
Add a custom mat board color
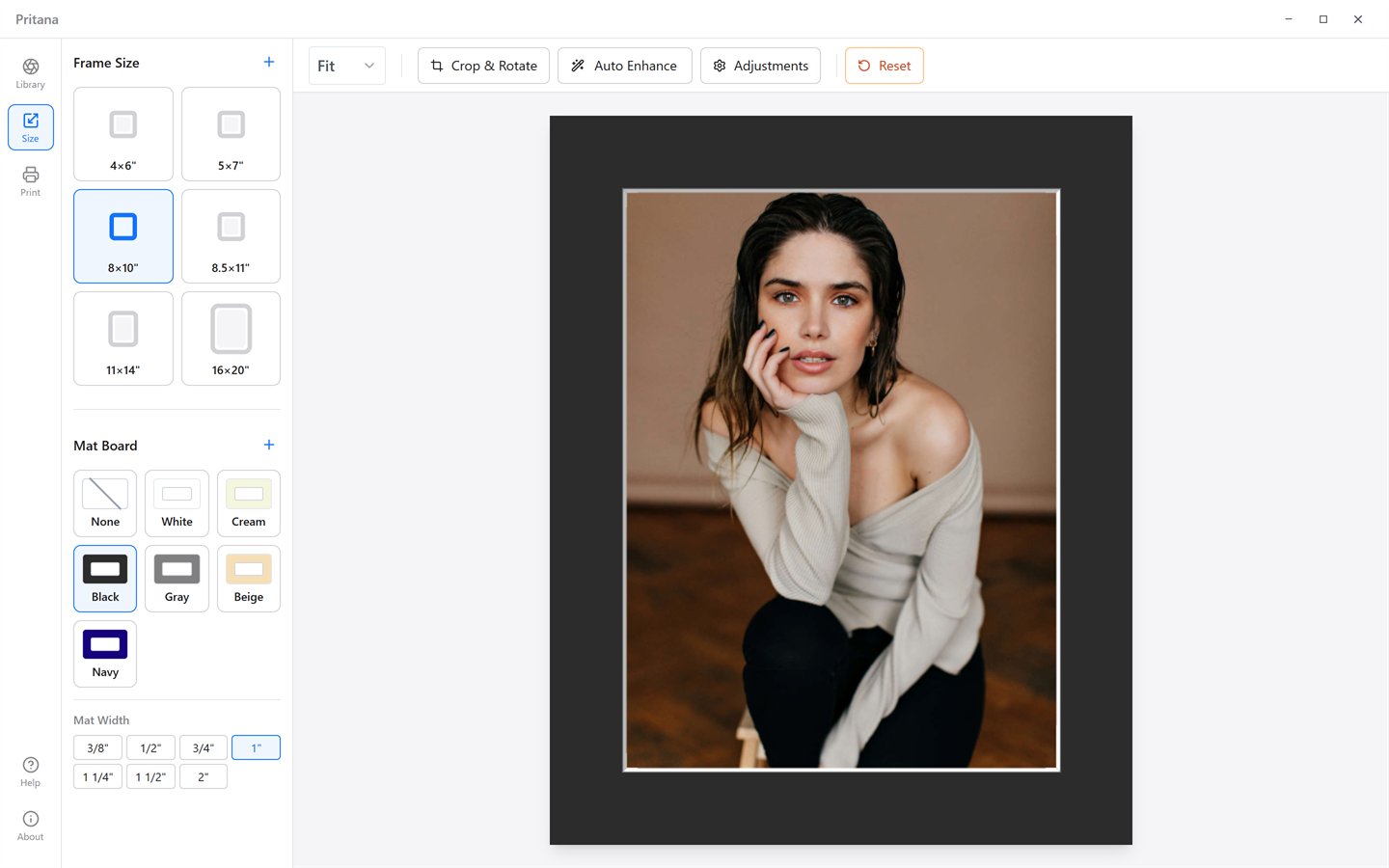269,446
